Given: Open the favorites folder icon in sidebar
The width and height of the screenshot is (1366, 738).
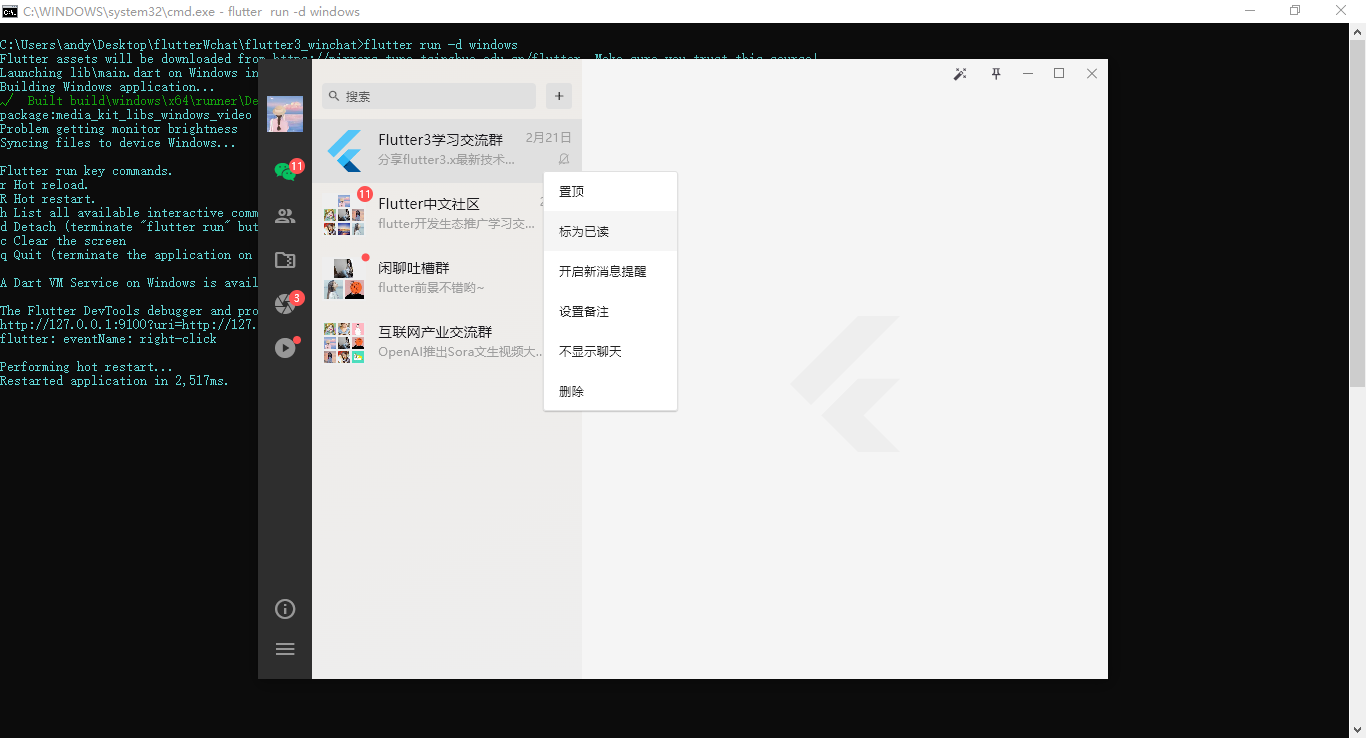Looking at the screenshot, I should pyautogui.click(x=285, y=260).
